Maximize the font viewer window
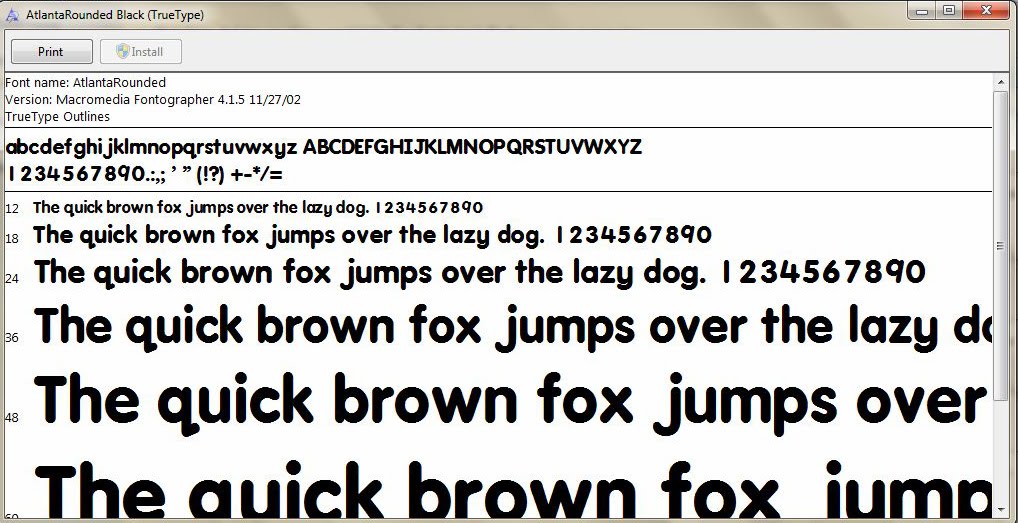The image size is (1018, 523). tap(949, 10)
